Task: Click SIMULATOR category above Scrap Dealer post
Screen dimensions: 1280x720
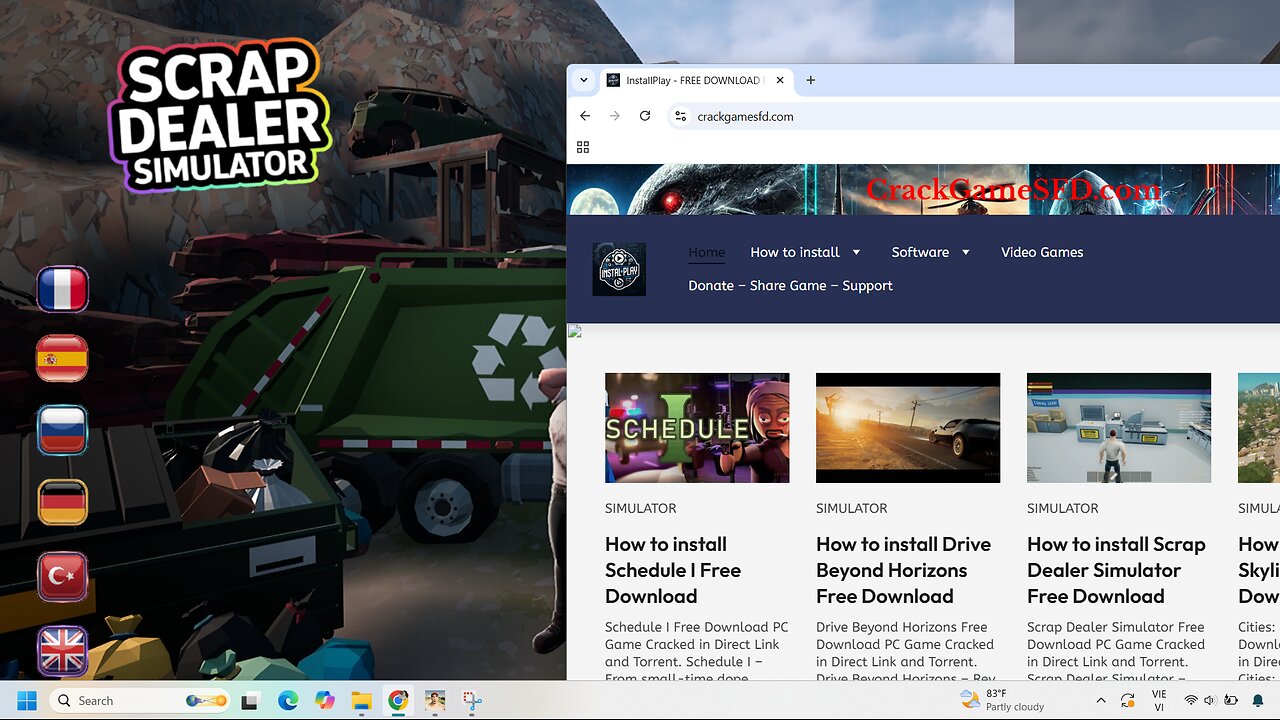Action: 1063,508
